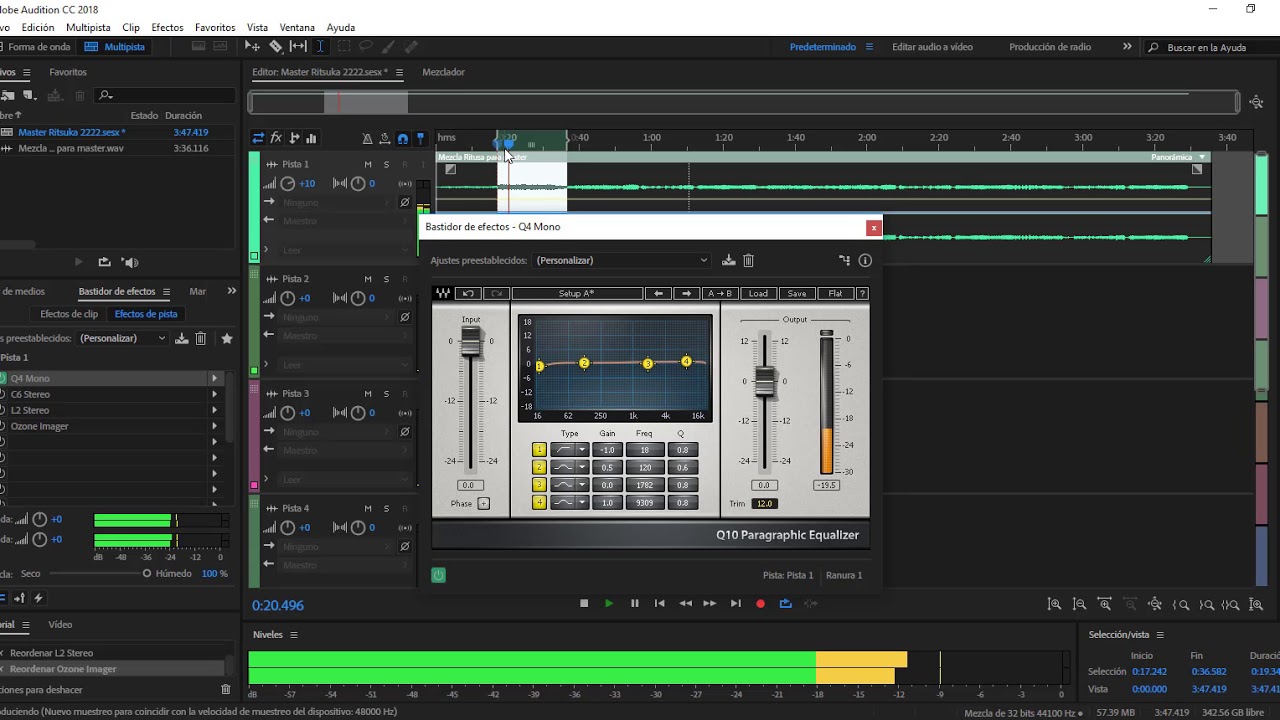This screenshot has height=720, width=1280.
Task: Click the Record button in transport
Action: pyautogui.click(x=760, y=603)
